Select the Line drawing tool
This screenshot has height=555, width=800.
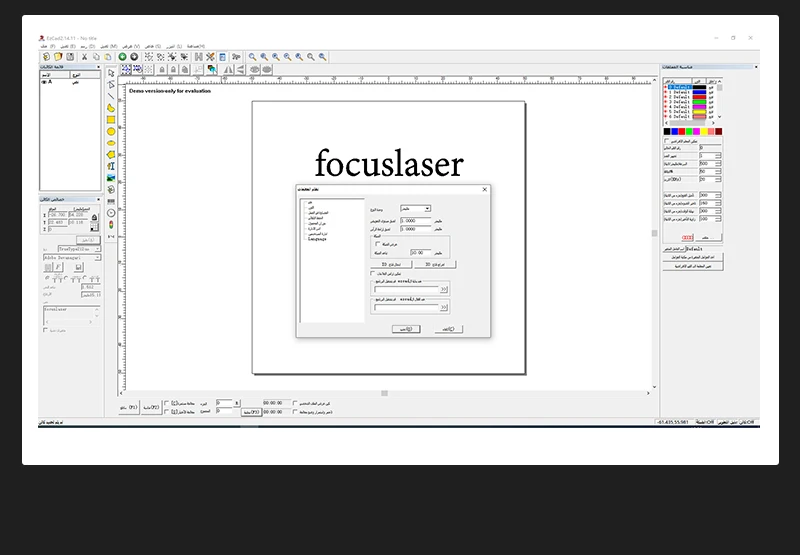coord(111,96)
